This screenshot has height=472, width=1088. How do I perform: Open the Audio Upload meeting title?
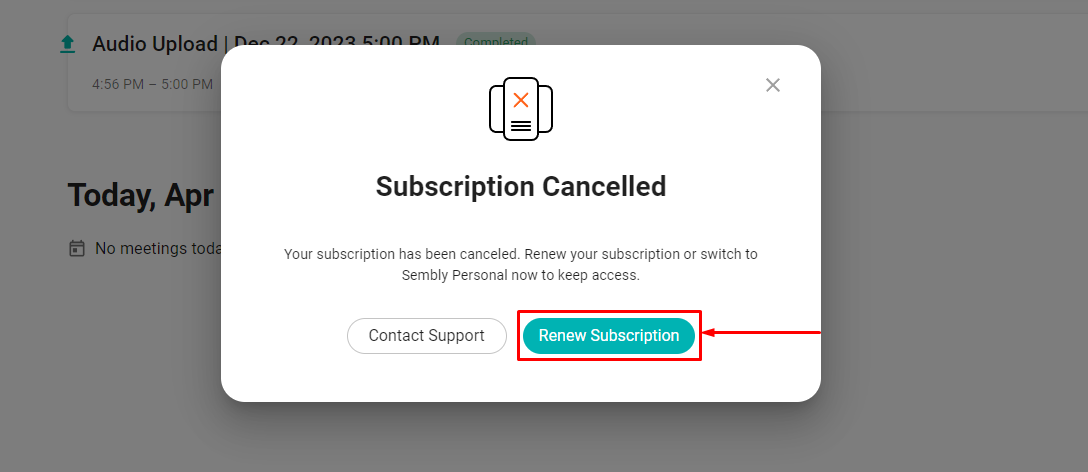[x=155, y=44]
